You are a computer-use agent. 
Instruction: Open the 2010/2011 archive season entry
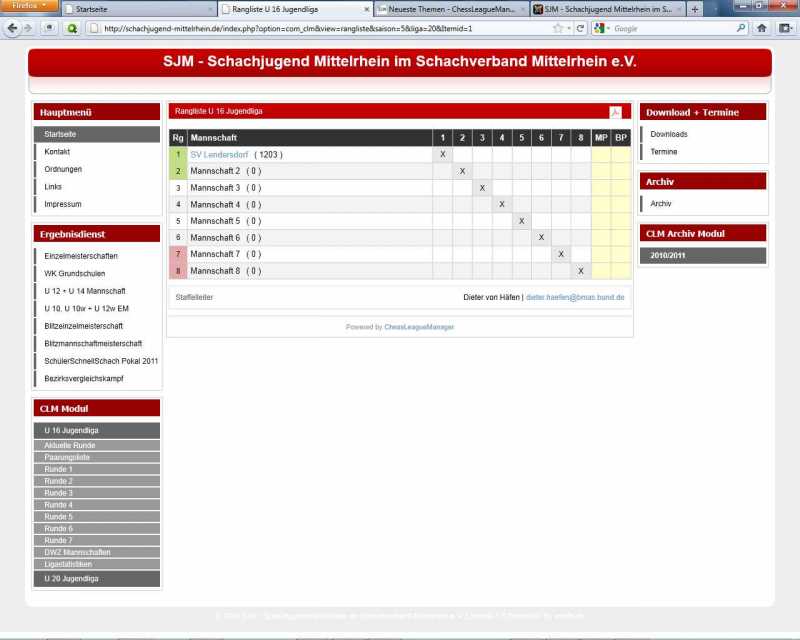[x=668, y=255]
